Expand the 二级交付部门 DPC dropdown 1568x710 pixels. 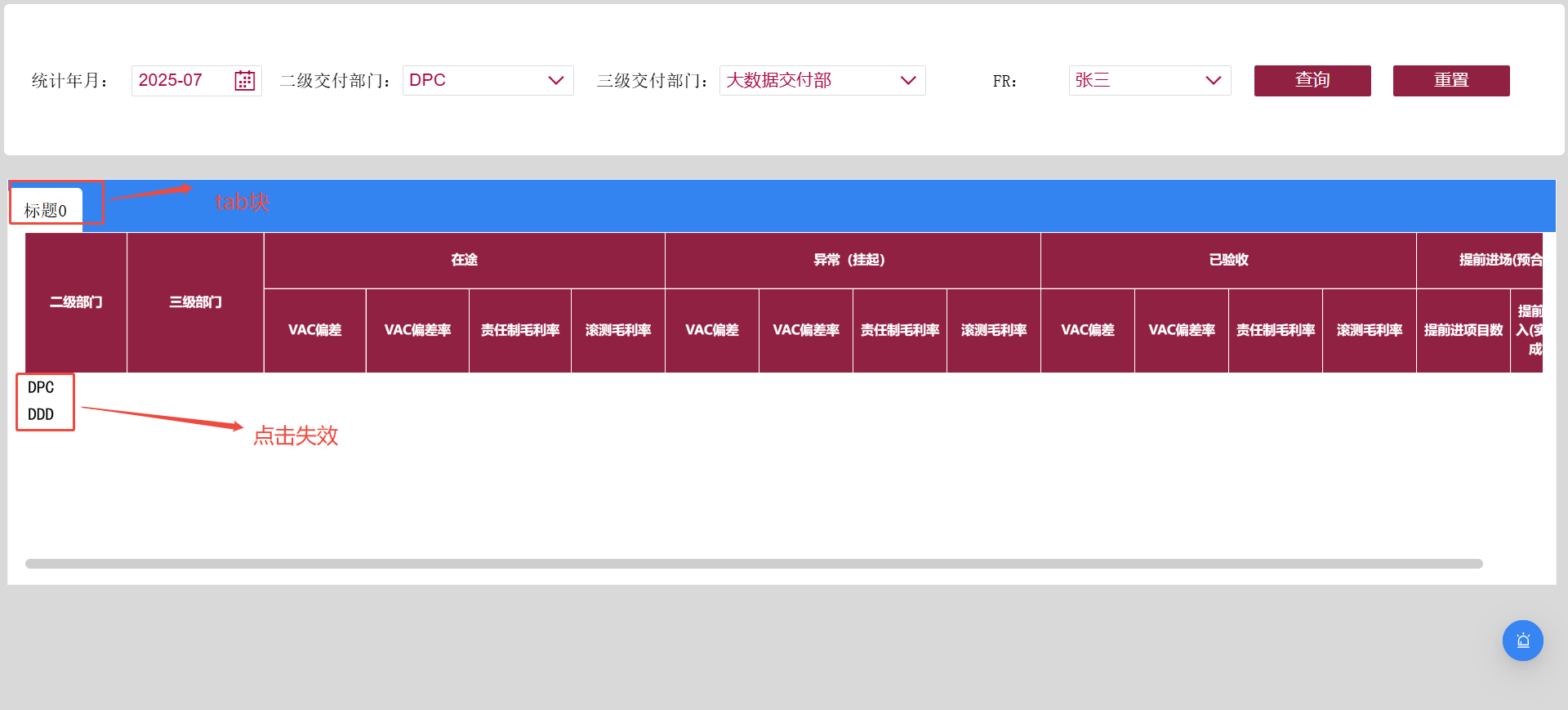[x=488, y=80]
